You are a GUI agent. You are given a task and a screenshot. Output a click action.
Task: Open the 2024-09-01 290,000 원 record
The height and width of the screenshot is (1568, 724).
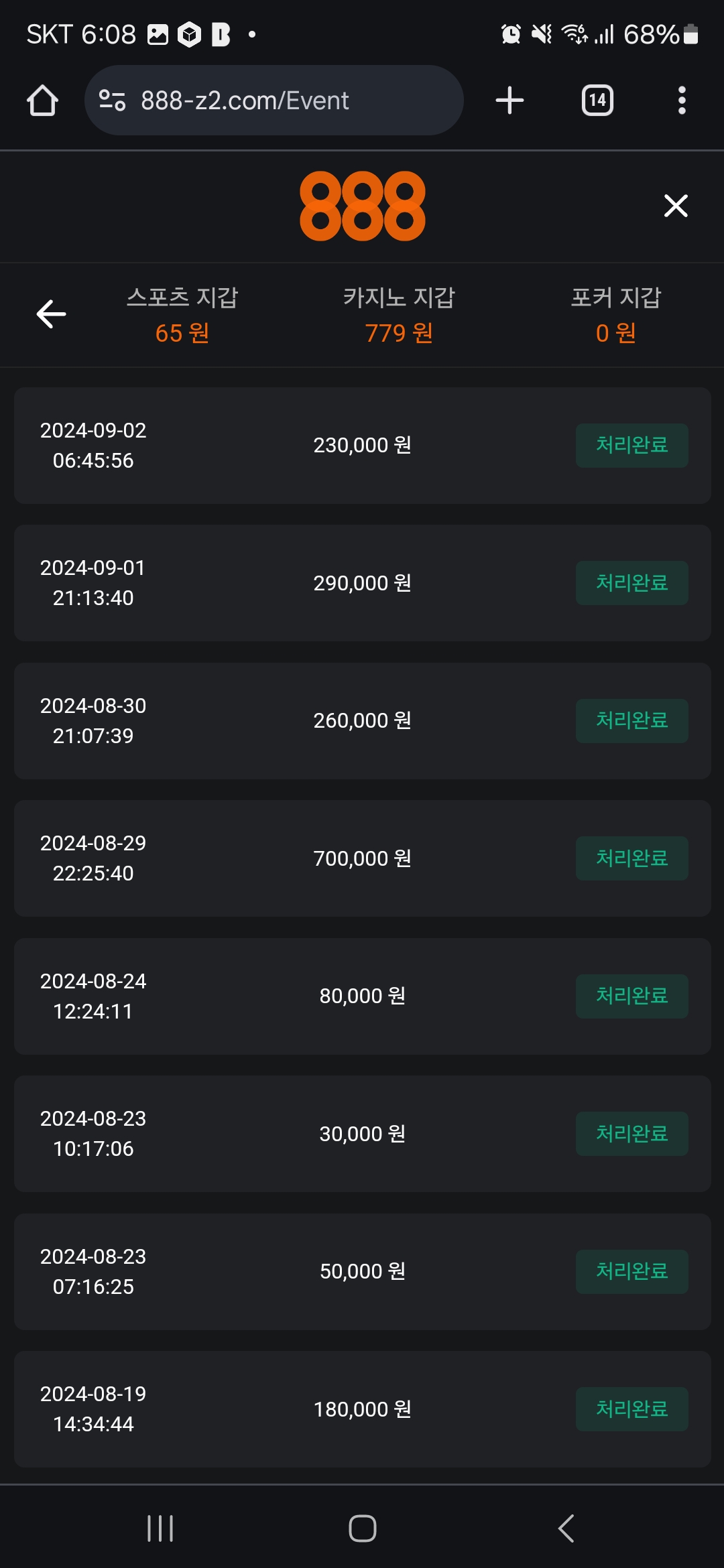point(362,583)
